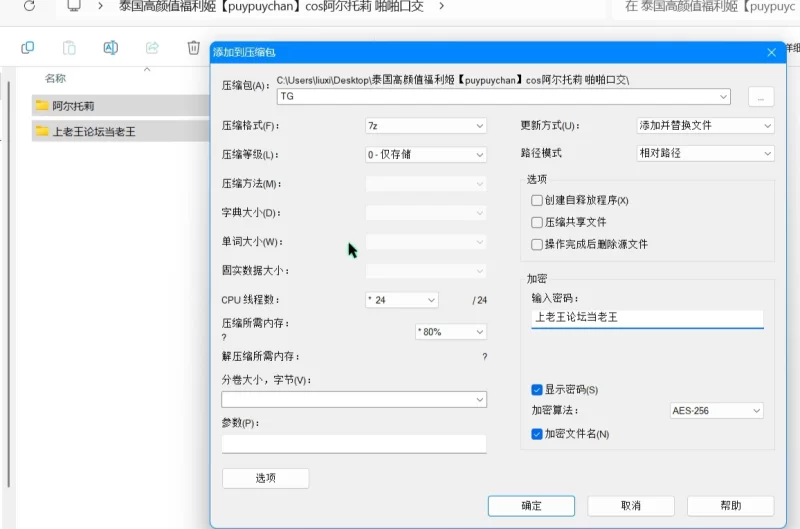This screenshot has height=529, width=800.
Task: Click the 参数 input field
Action: click(x=354, y=444)
